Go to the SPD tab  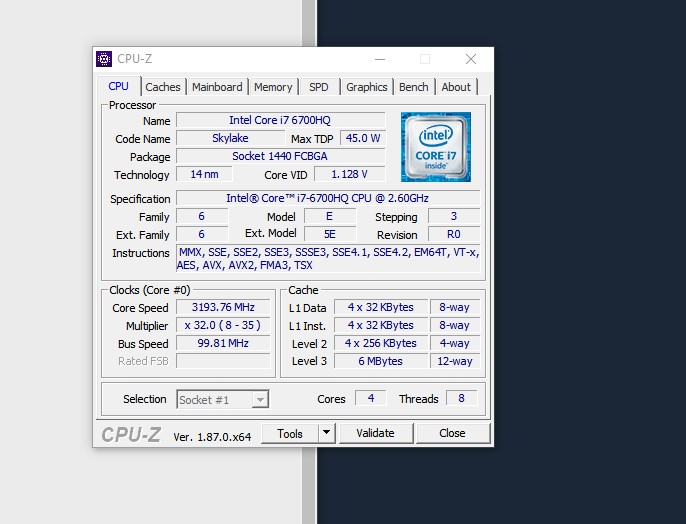(x=318, y=87)
